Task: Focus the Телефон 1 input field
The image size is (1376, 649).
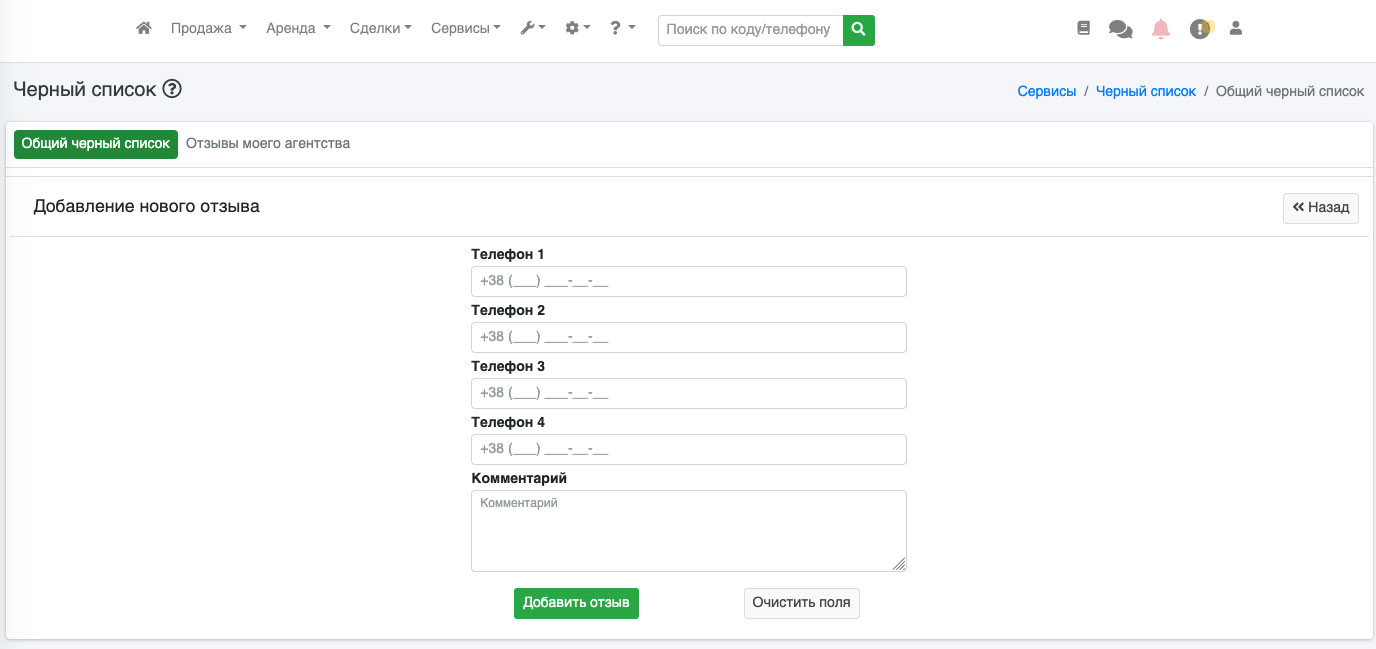Action: click(x=689, y=281)
